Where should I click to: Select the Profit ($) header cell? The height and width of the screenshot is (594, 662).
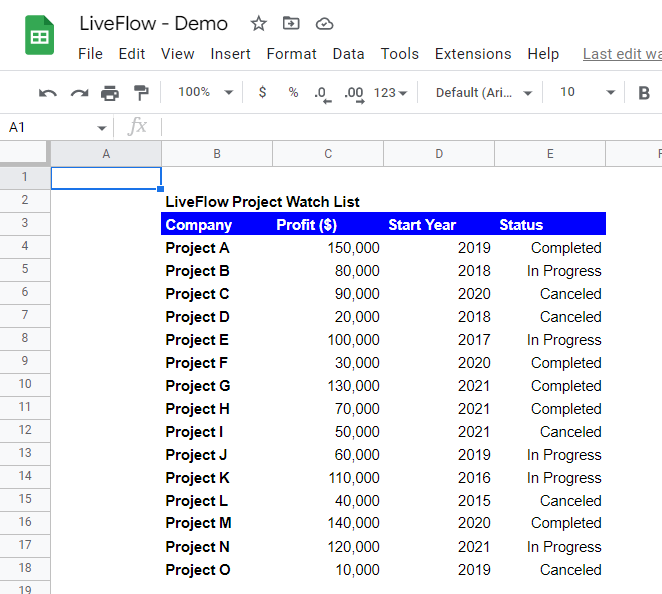[x=328, y=224]
